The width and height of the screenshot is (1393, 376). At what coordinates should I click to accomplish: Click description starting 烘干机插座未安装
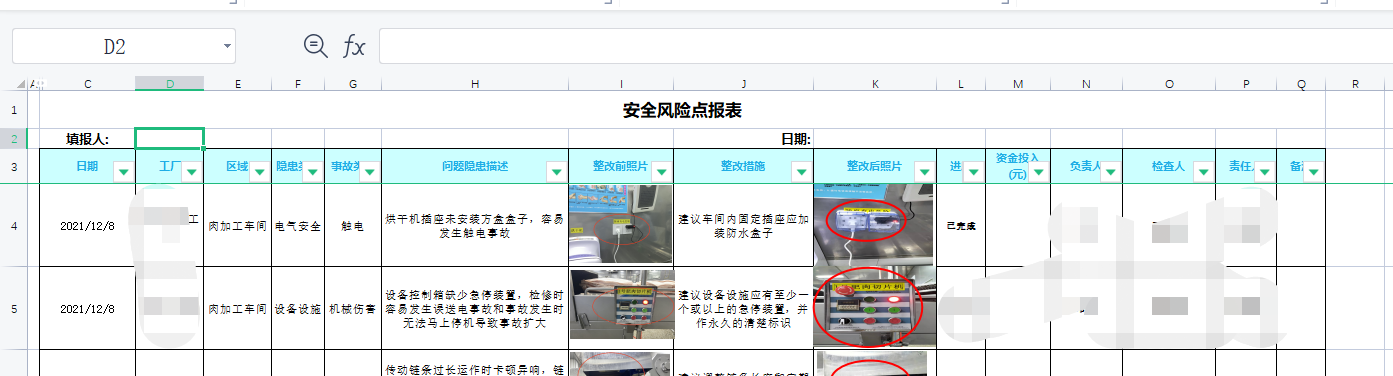click(x=475, y=225)
